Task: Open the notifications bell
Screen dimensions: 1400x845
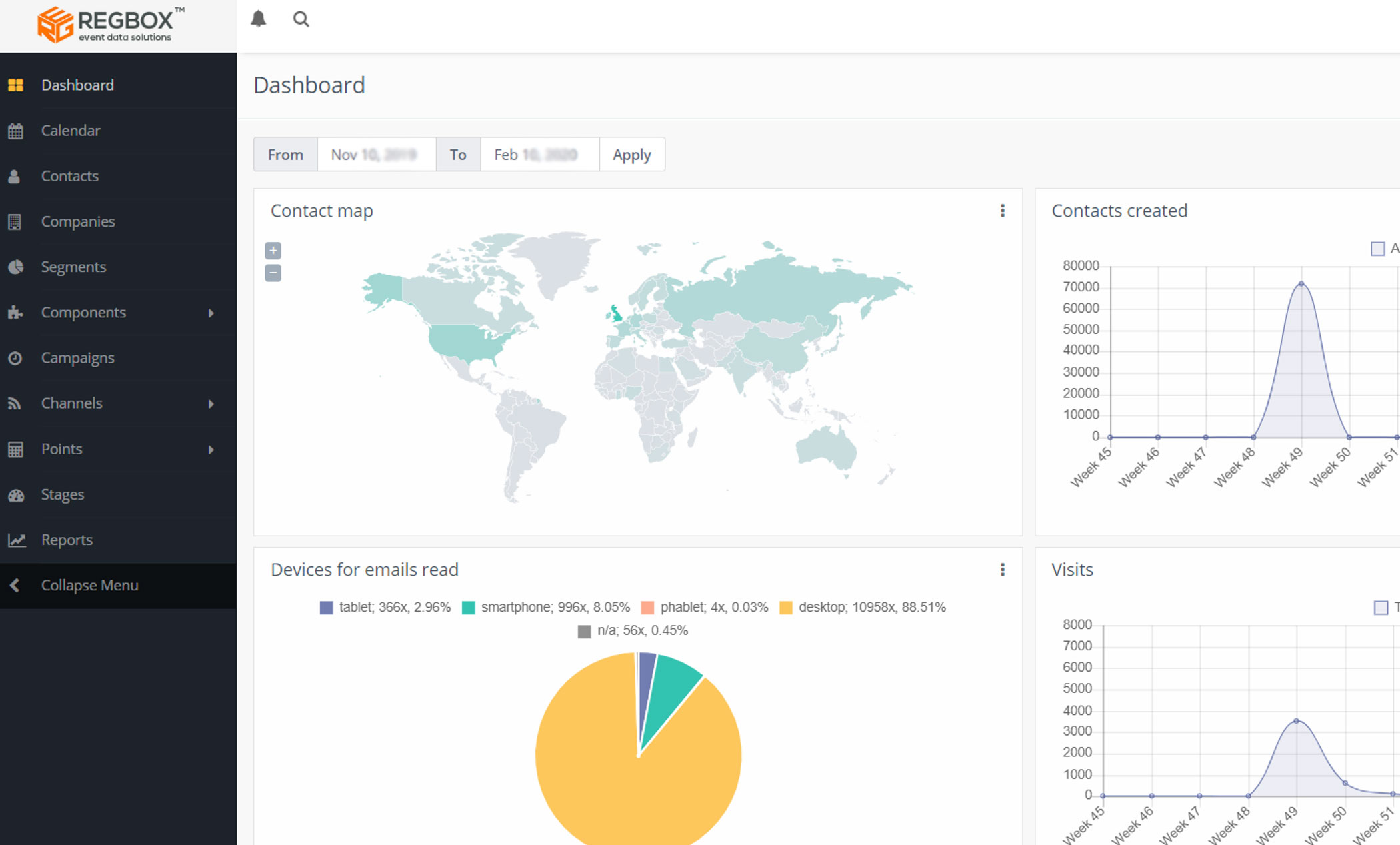Action: coord(259,19)
